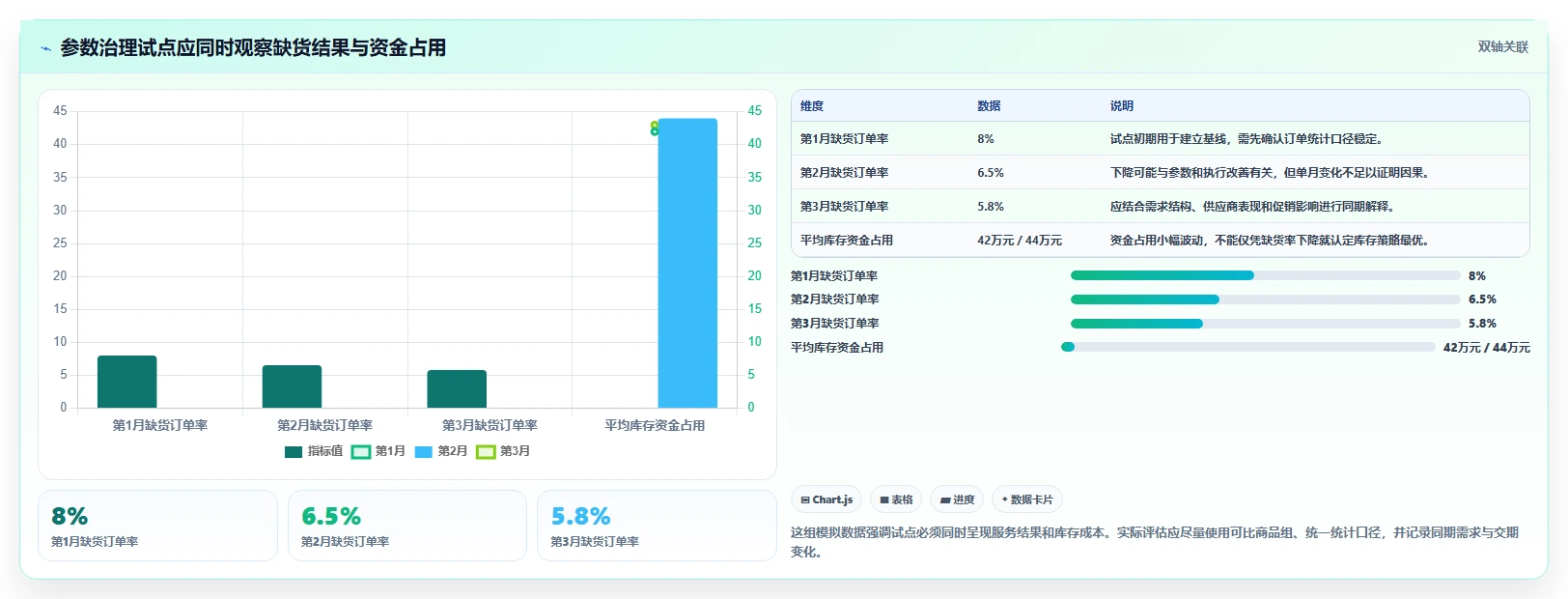
Task: Click the 5.8% progress bar for 第3月缺货订单率
Action: tap(1266, 324)
